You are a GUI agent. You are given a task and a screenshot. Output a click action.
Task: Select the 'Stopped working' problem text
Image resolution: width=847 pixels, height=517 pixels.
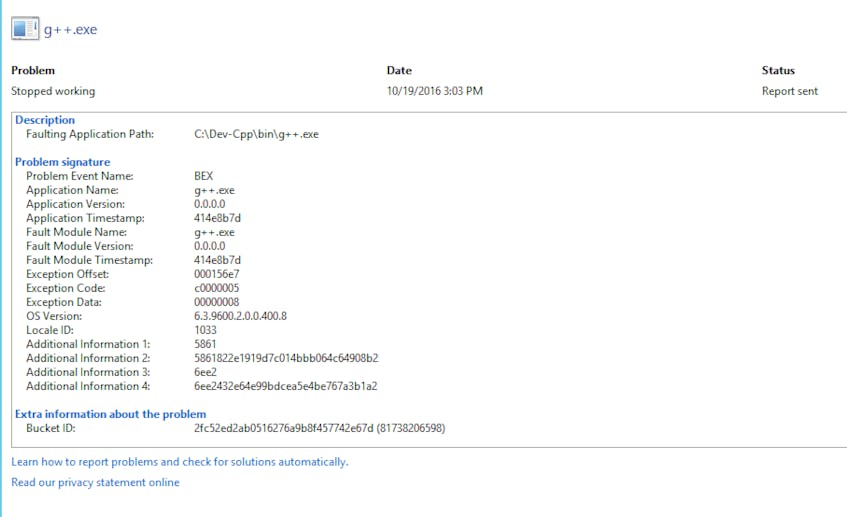coord(53,91)
